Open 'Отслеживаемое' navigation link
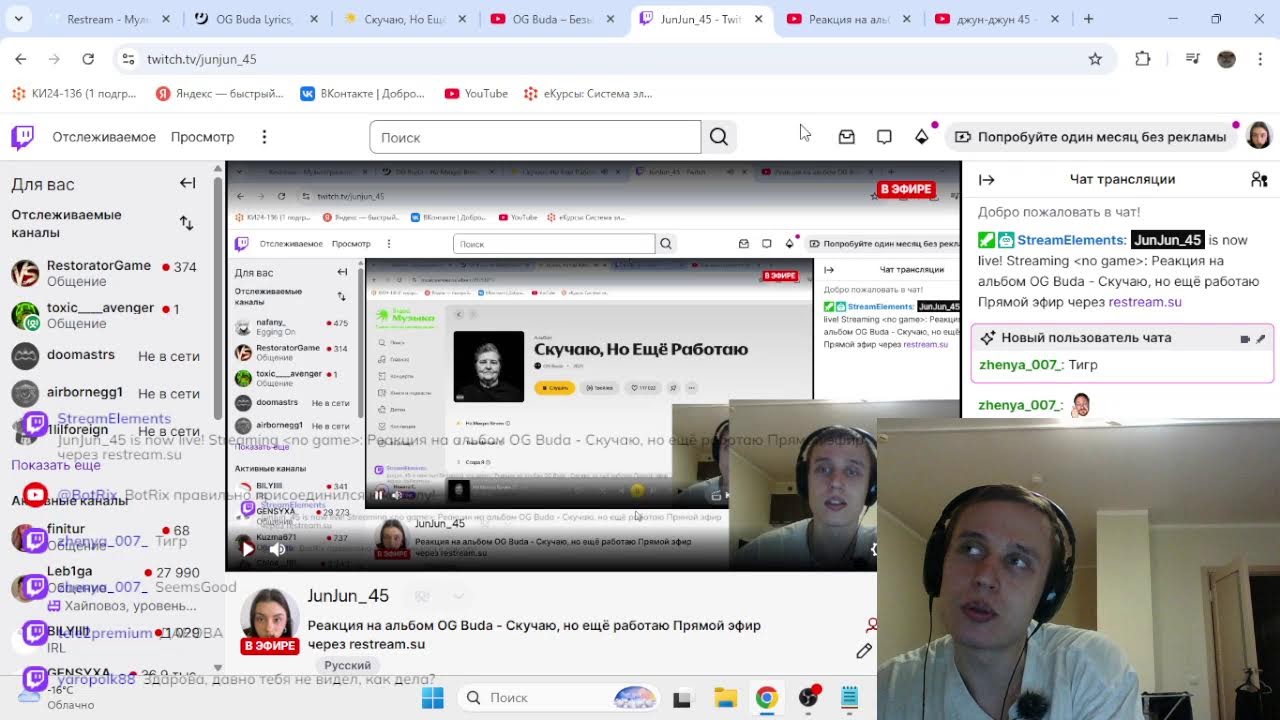This screenshot has height=720, width=1280. (104, 137)
